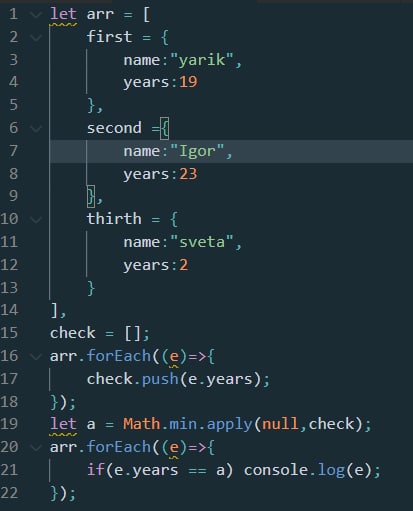This screenshot has width=413, height=511.
Task: Click the 'Math' object on line 19
Action: click(x=142, y=424)
